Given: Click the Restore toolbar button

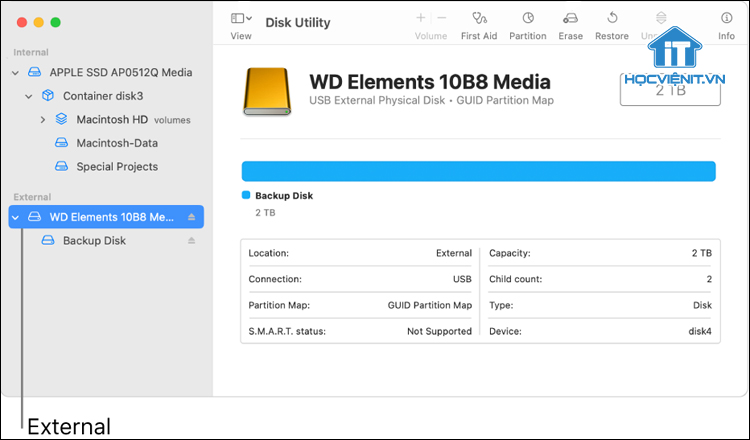Looking at the screenshot, I should 612,26.
